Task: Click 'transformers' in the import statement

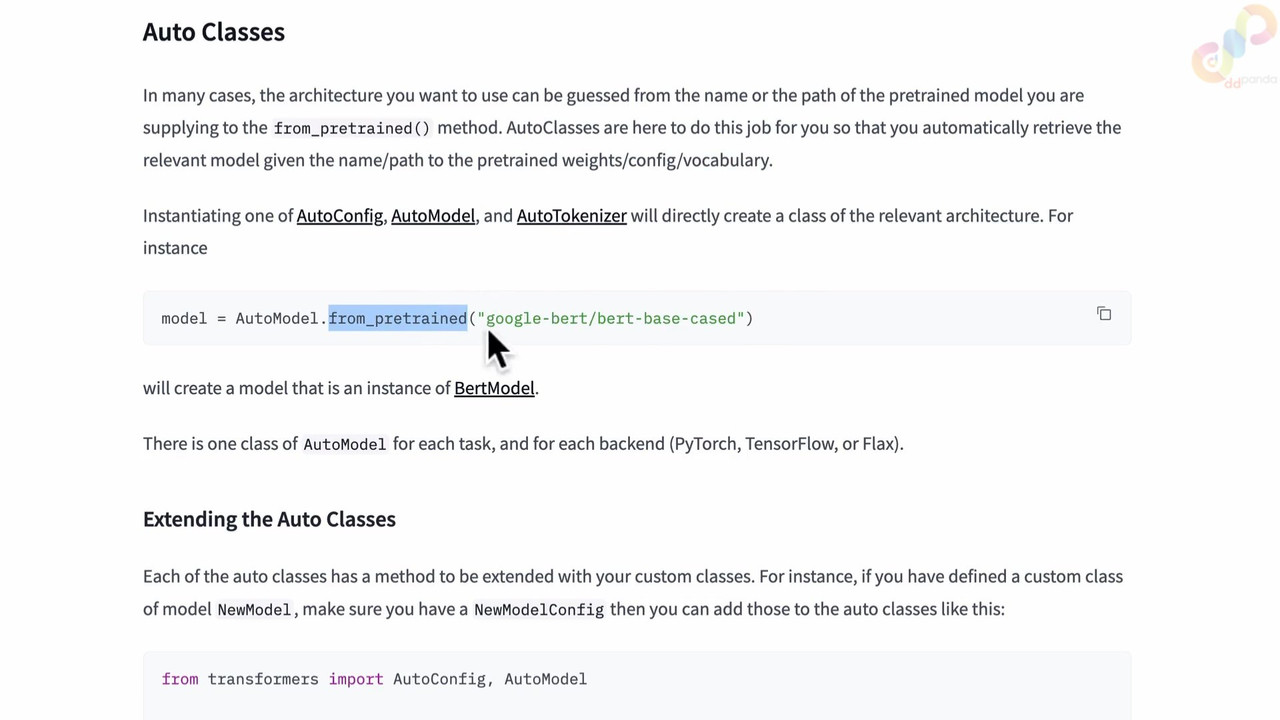Action: pyautogui.click(x=263, y=679)
